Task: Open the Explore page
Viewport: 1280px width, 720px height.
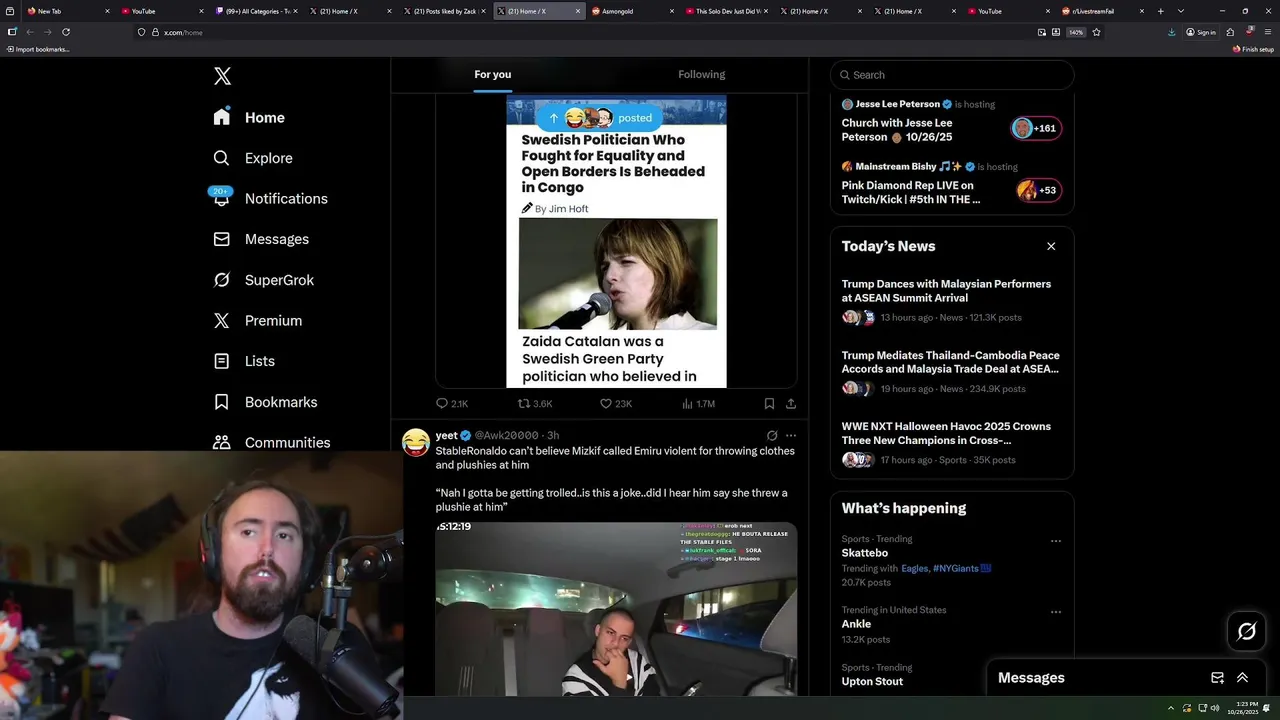Action: coord(253,158)
